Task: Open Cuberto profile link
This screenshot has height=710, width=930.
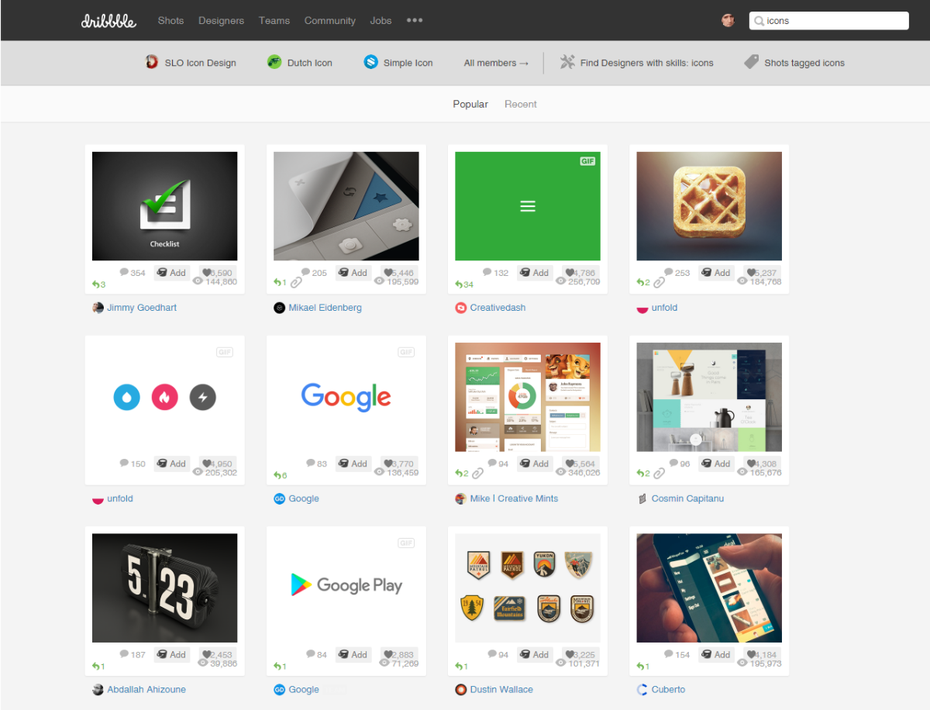Action: (668, 690)
